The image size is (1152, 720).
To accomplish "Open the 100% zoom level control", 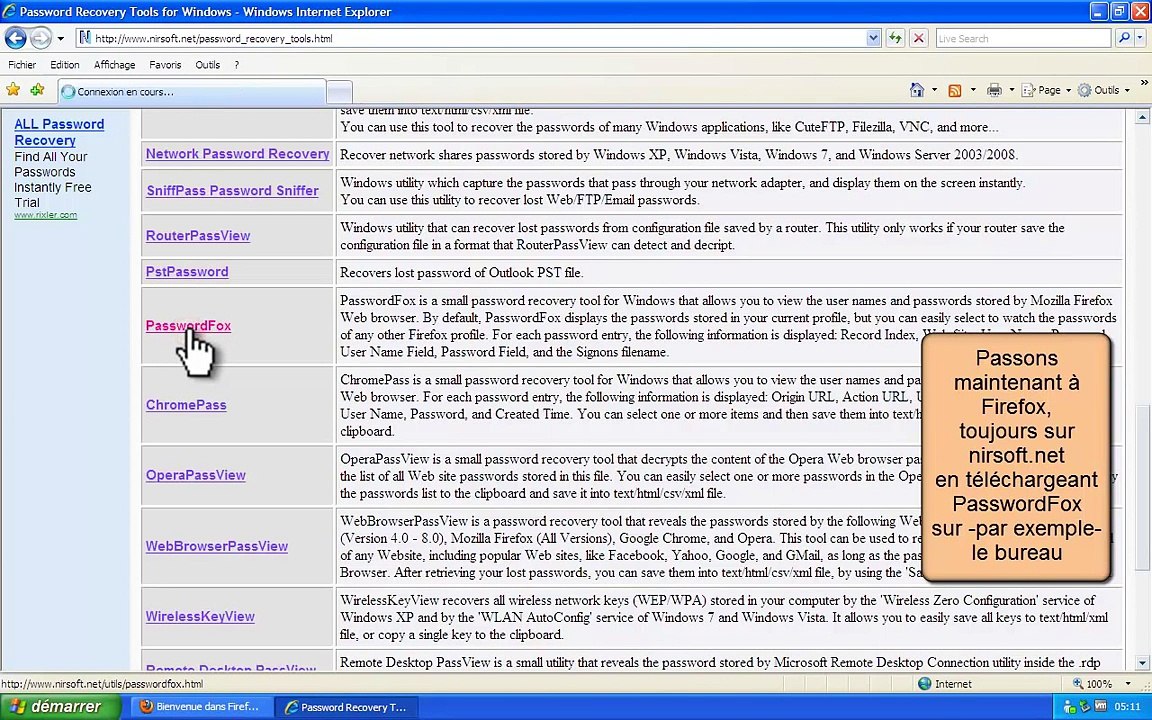I will (x=1101, y=684).
